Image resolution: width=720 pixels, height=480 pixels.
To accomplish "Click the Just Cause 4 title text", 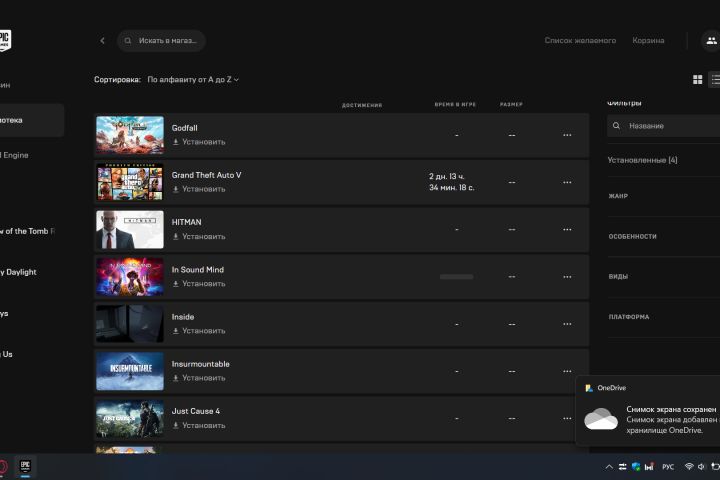I will pyautogui.click(x=196, y=411).
